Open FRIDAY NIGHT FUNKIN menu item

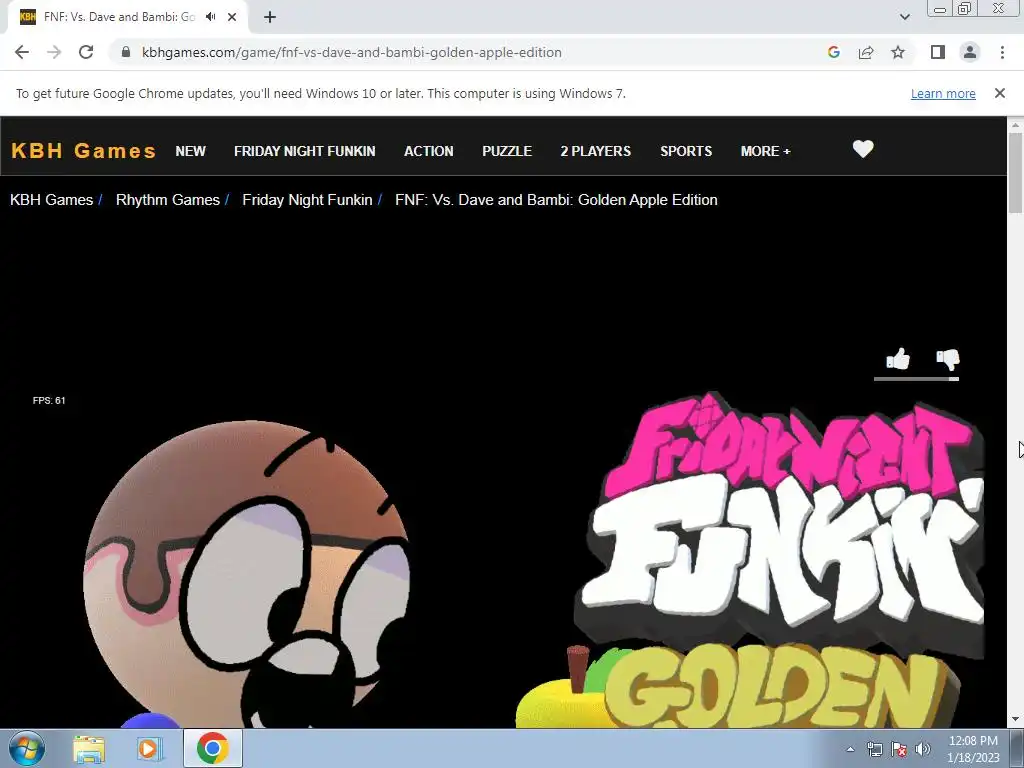tap(304, 151)
